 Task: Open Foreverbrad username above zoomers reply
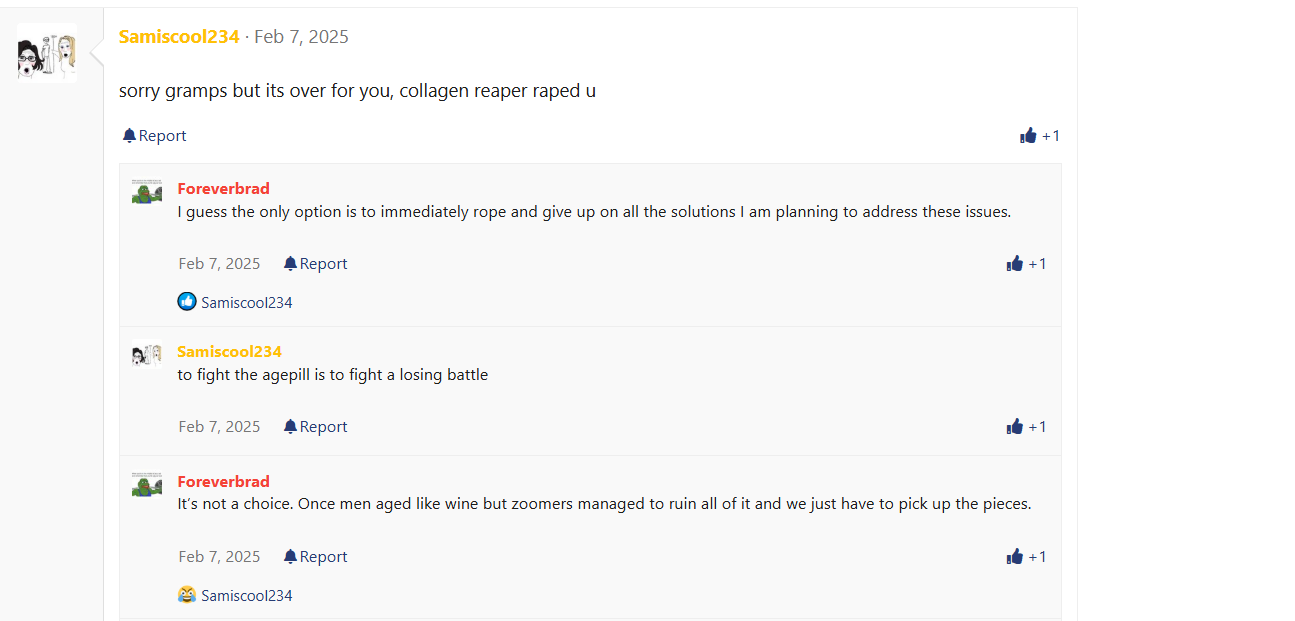(x=223, y=482)
